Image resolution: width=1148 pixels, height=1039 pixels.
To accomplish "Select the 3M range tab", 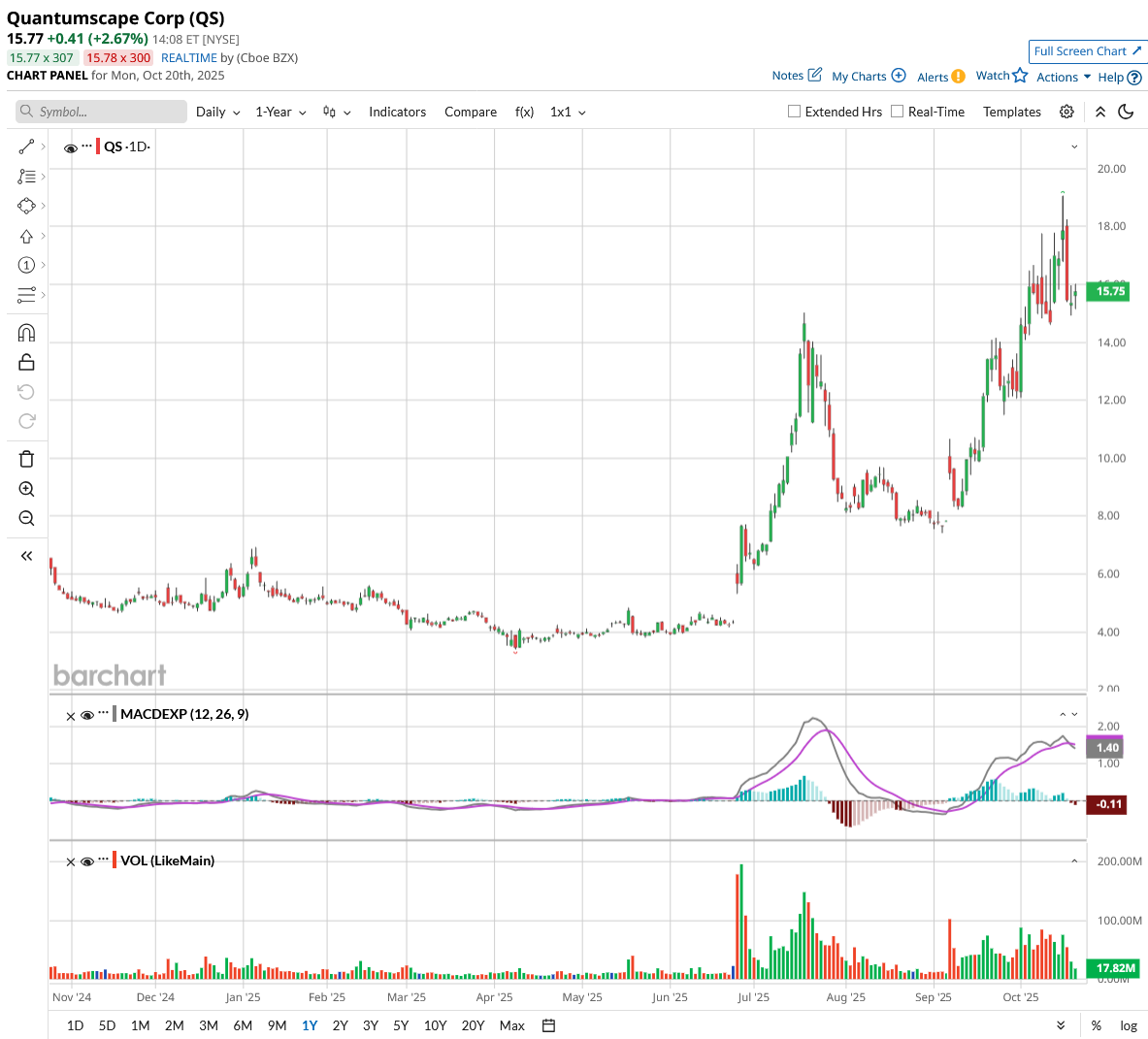I will (209, 1025).
